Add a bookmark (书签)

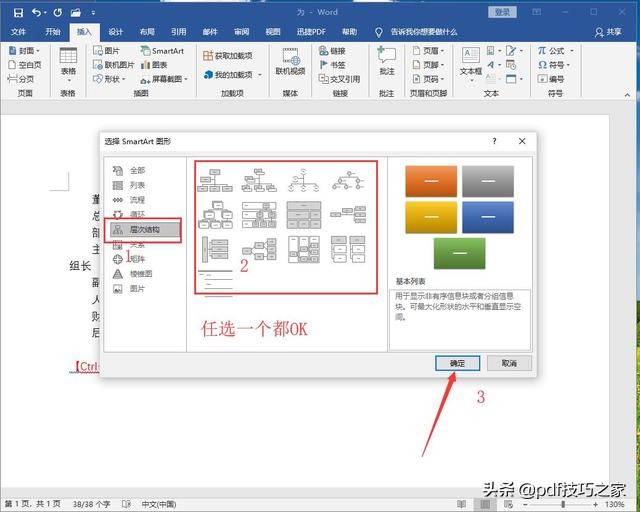[x=332, y=65]
